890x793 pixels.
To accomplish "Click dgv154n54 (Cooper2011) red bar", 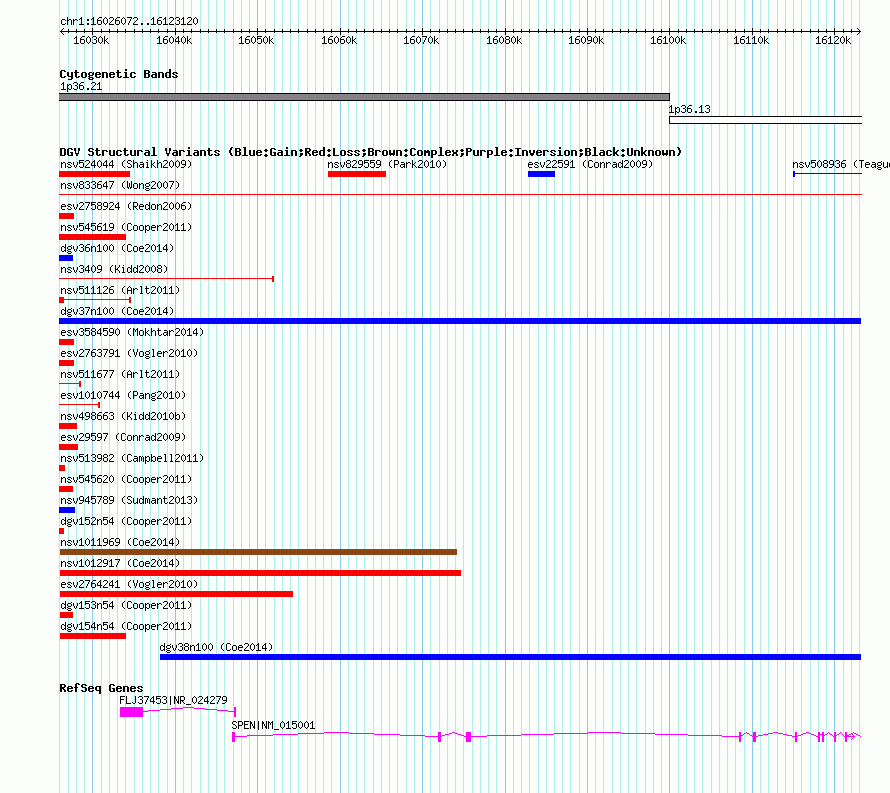I will [93, 636].
